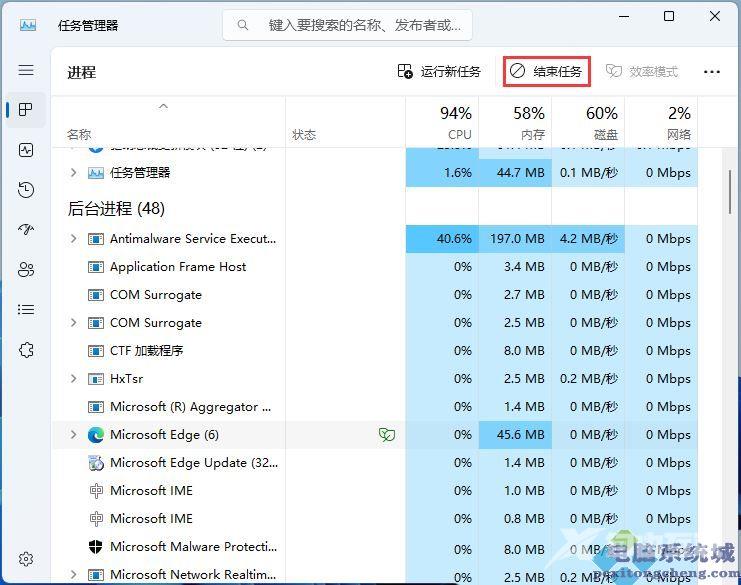
Task: Select the CTF 加载程序 row
Action: [x=374, y=351]
